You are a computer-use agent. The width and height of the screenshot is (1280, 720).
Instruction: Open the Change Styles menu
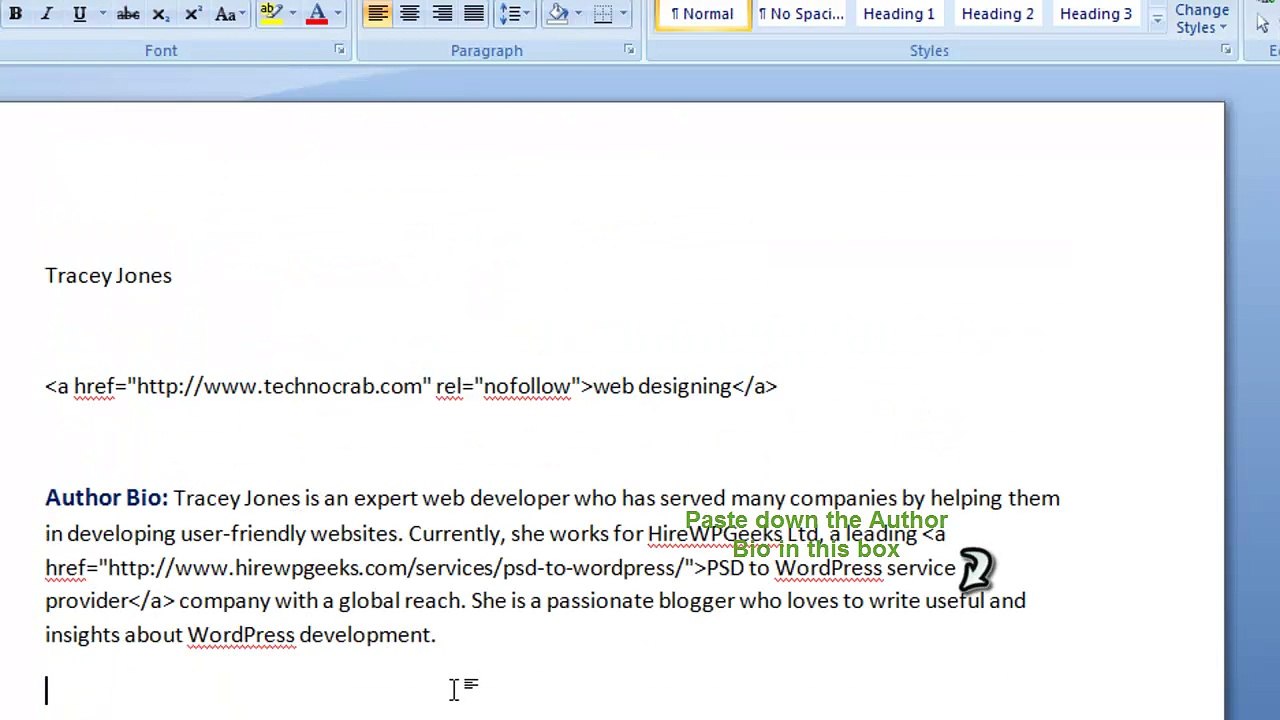tap(1202, 19)
